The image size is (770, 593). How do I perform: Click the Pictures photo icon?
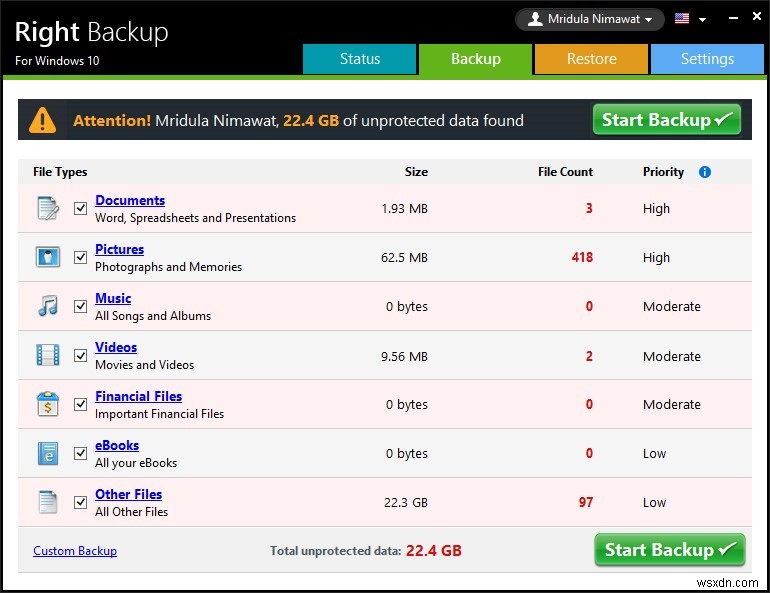47,257
